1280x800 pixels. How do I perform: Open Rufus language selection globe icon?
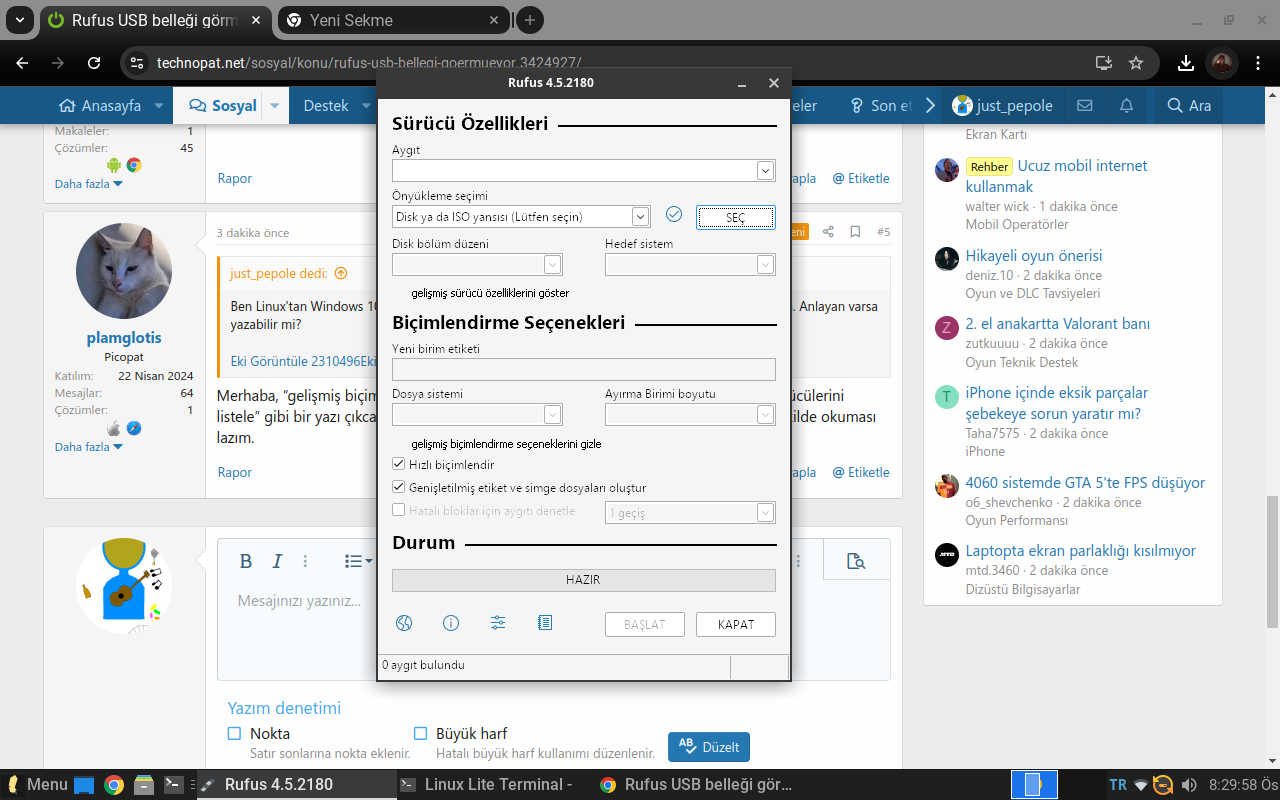404,623
